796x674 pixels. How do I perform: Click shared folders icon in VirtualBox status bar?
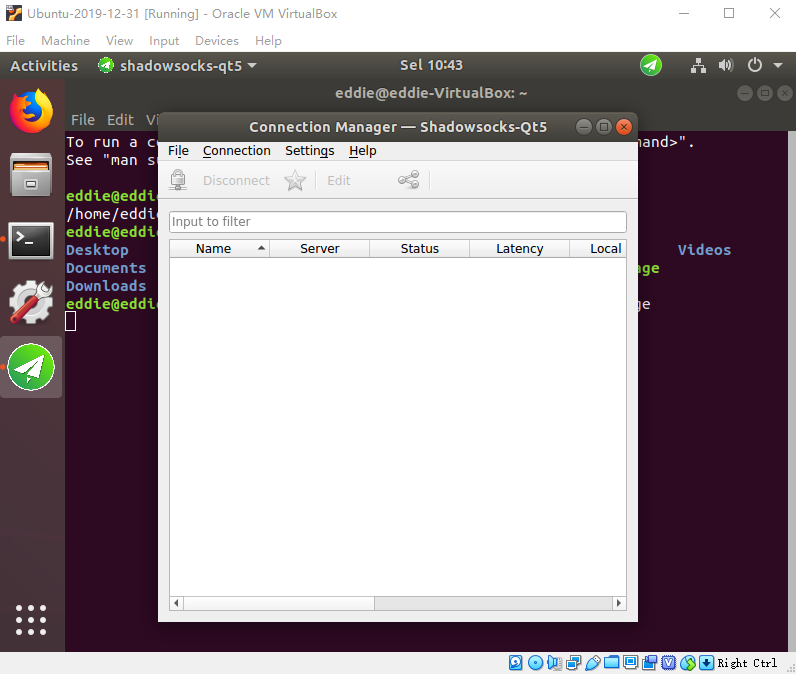(611, 662)
